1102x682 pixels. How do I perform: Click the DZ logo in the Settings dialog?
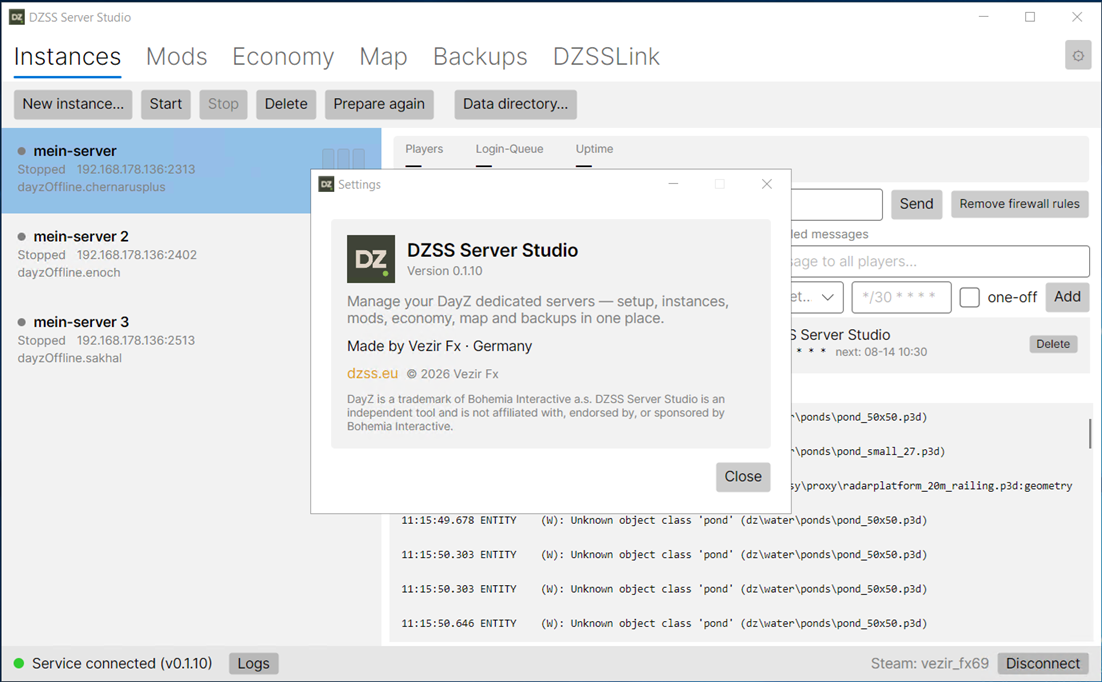[x=370, y=259]
